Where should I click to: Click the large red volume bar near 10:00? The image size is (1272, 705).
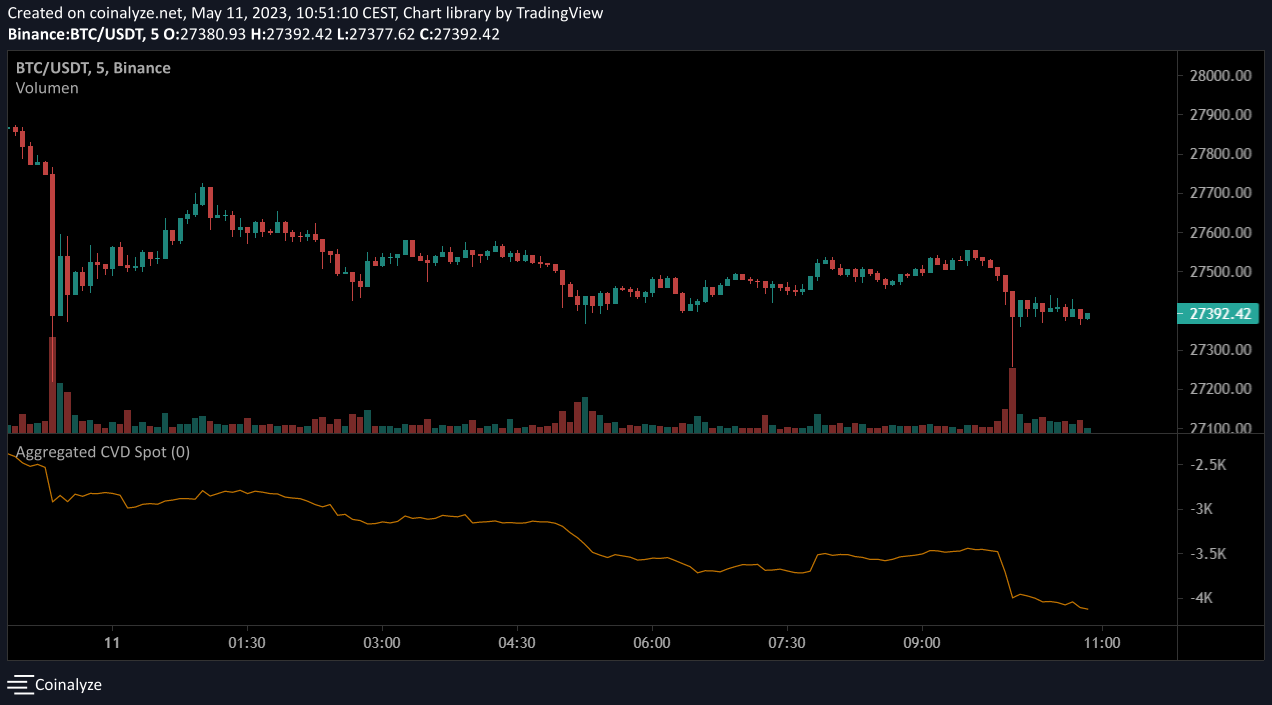1012,400
